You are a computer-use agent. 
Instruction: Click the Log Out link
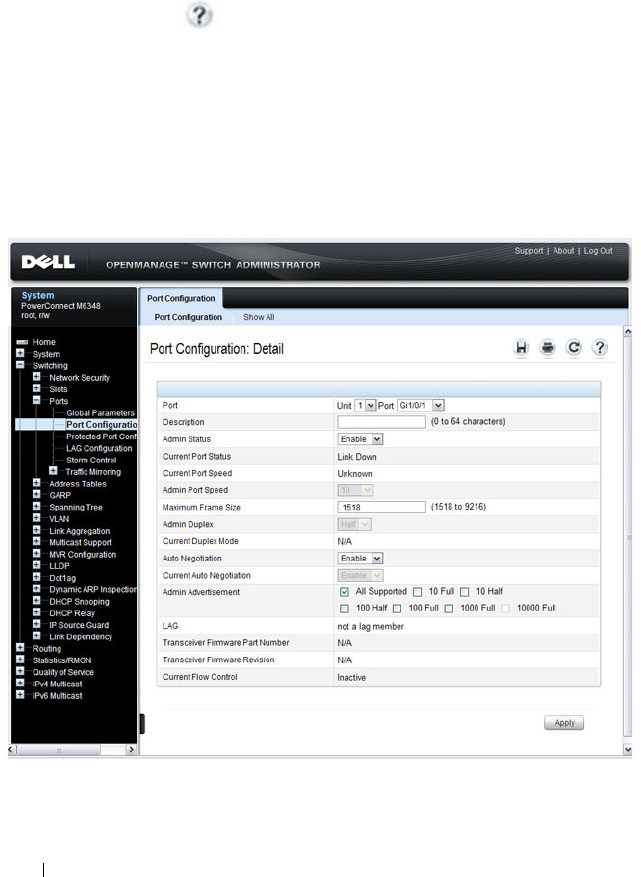598,251
